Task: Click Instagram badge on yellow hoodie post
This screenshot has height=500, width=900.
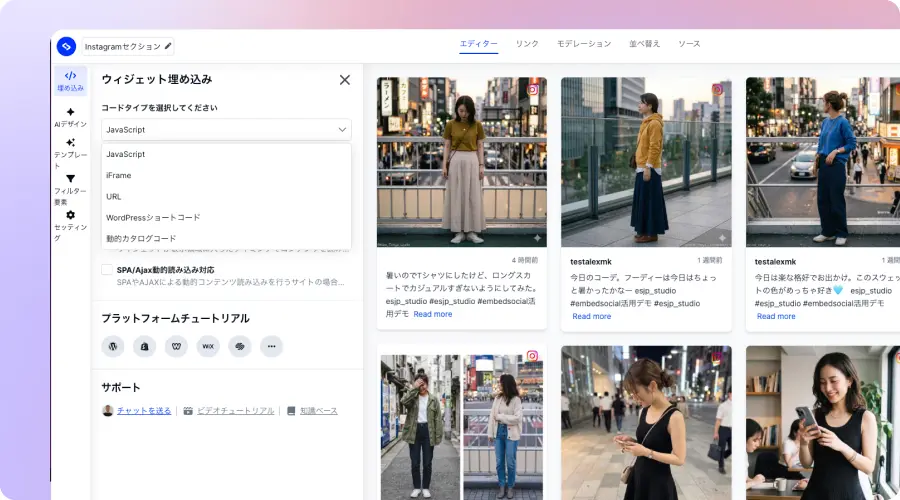Action: (x=717, y=90)
